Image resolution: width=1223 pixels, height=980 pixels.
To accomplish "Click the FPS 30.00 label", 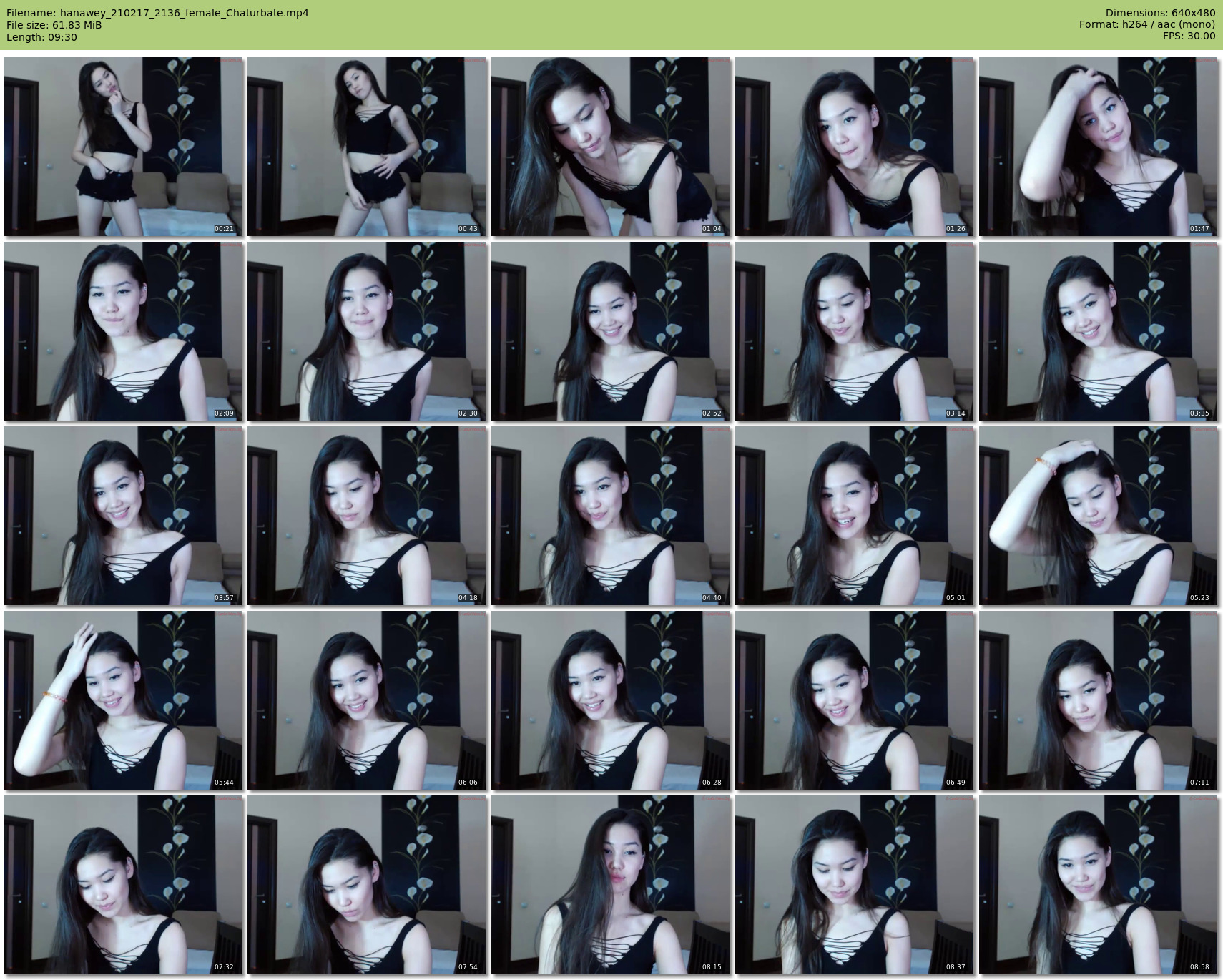I will coord(1189,36).
